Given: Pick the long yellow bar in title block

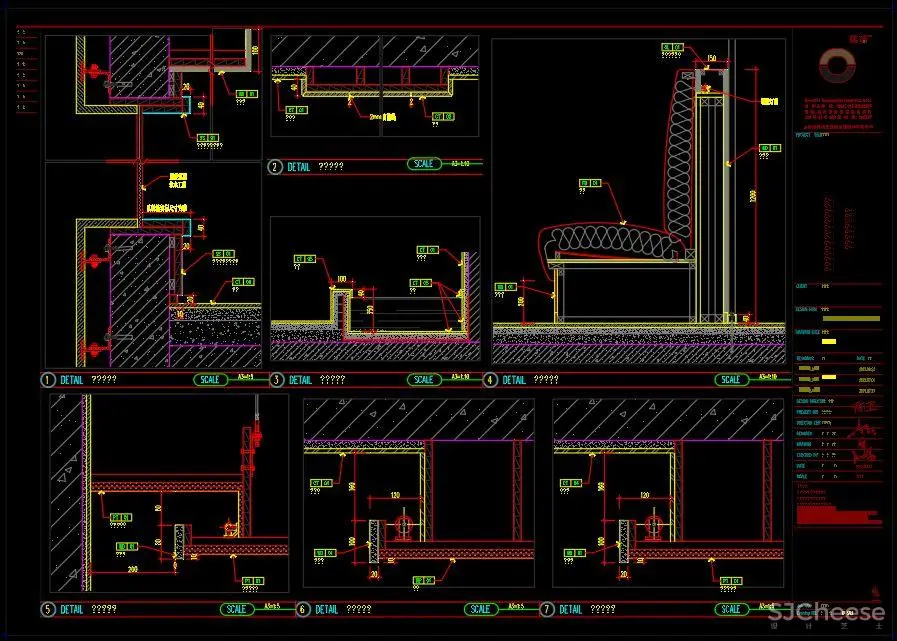Looking at the screenshot, I should pyautogui.click(x=850, y=319).
